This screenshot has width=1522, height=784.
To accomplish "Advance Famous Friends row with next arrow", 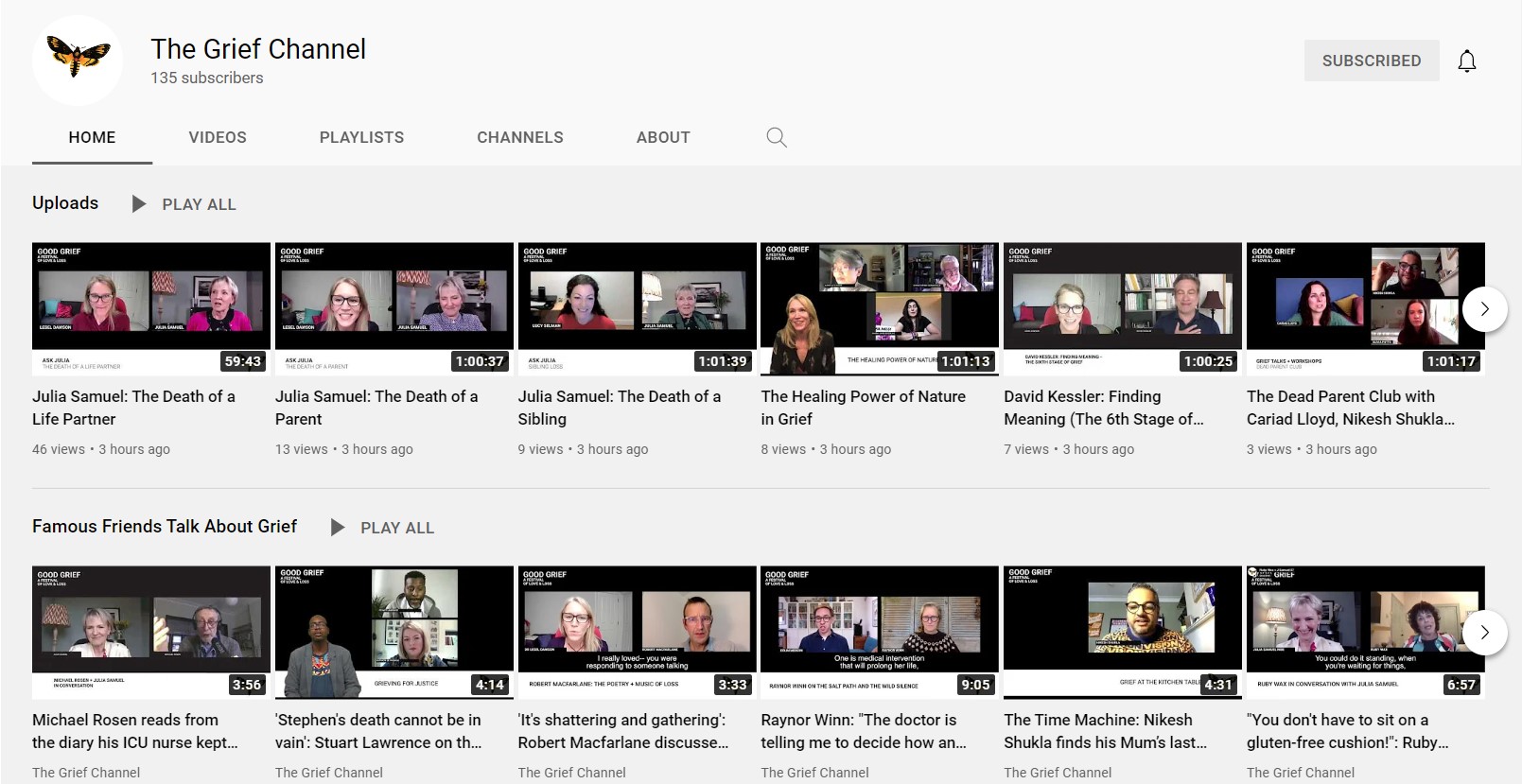I will click(x=1484, y=633).
